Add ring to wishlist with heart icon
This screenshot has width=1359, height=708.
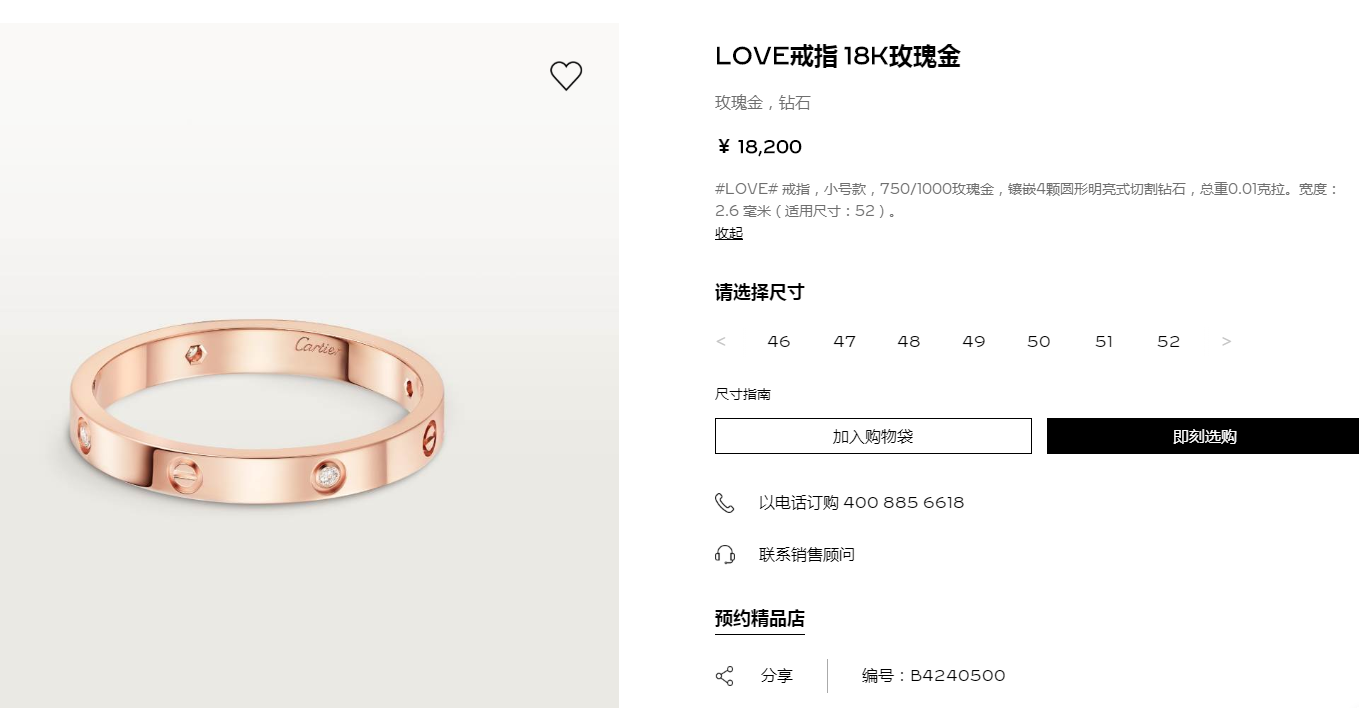coord(566,76)
